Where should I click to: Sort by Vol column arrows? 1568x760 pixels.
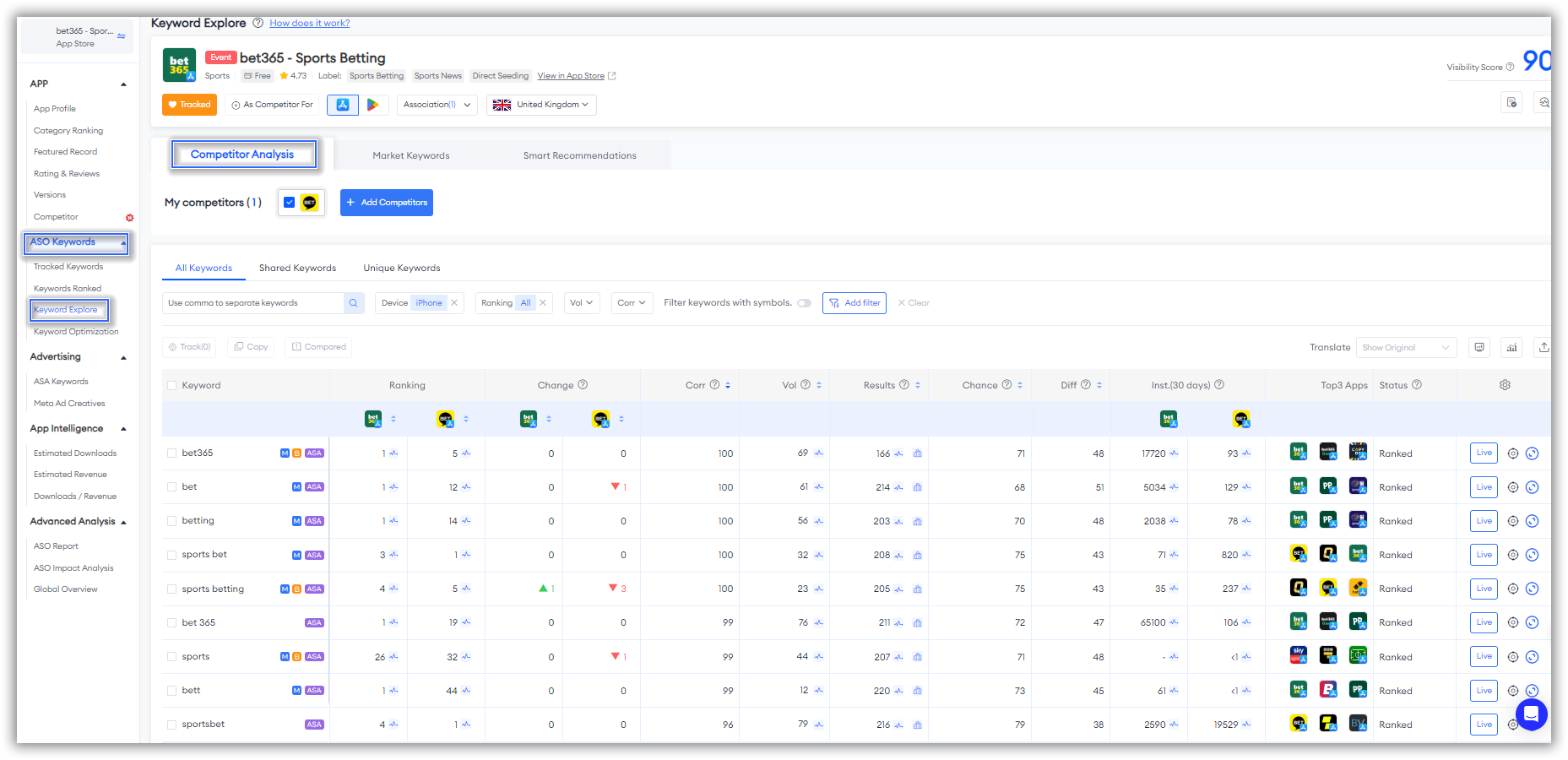pyautogui.click(x=818, y=385)
